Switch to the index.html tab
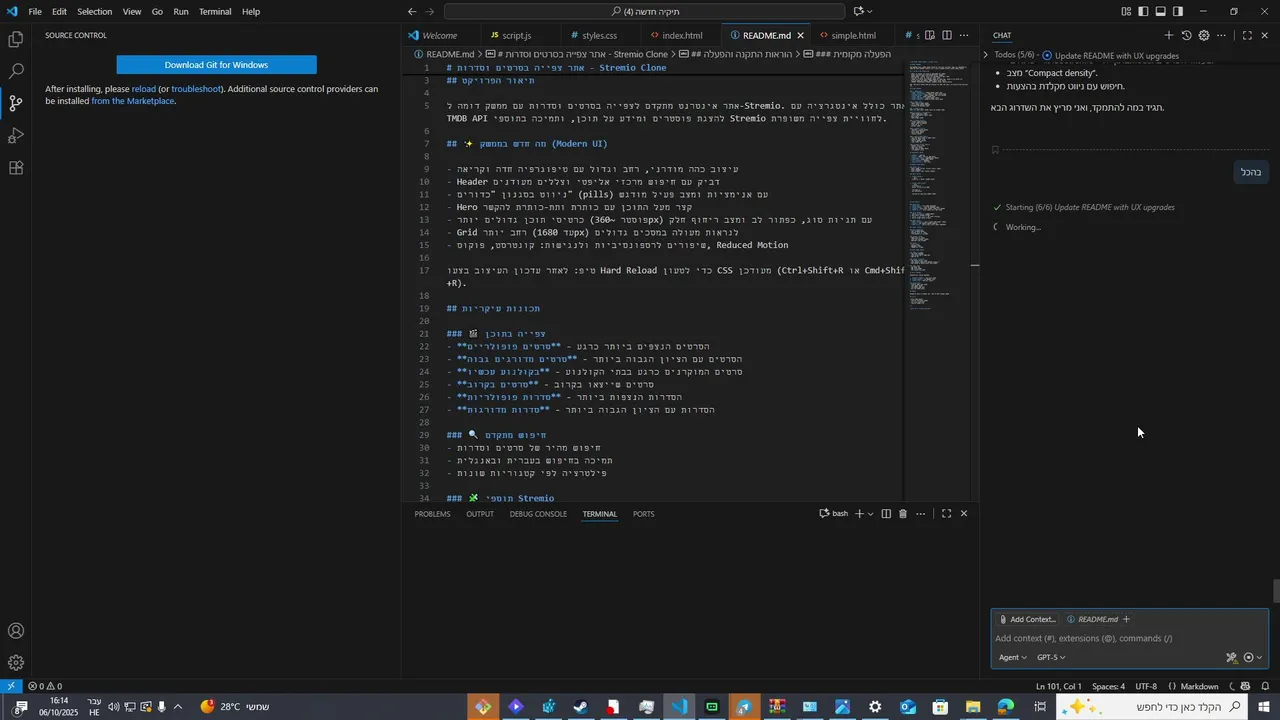 click(682, 35)
